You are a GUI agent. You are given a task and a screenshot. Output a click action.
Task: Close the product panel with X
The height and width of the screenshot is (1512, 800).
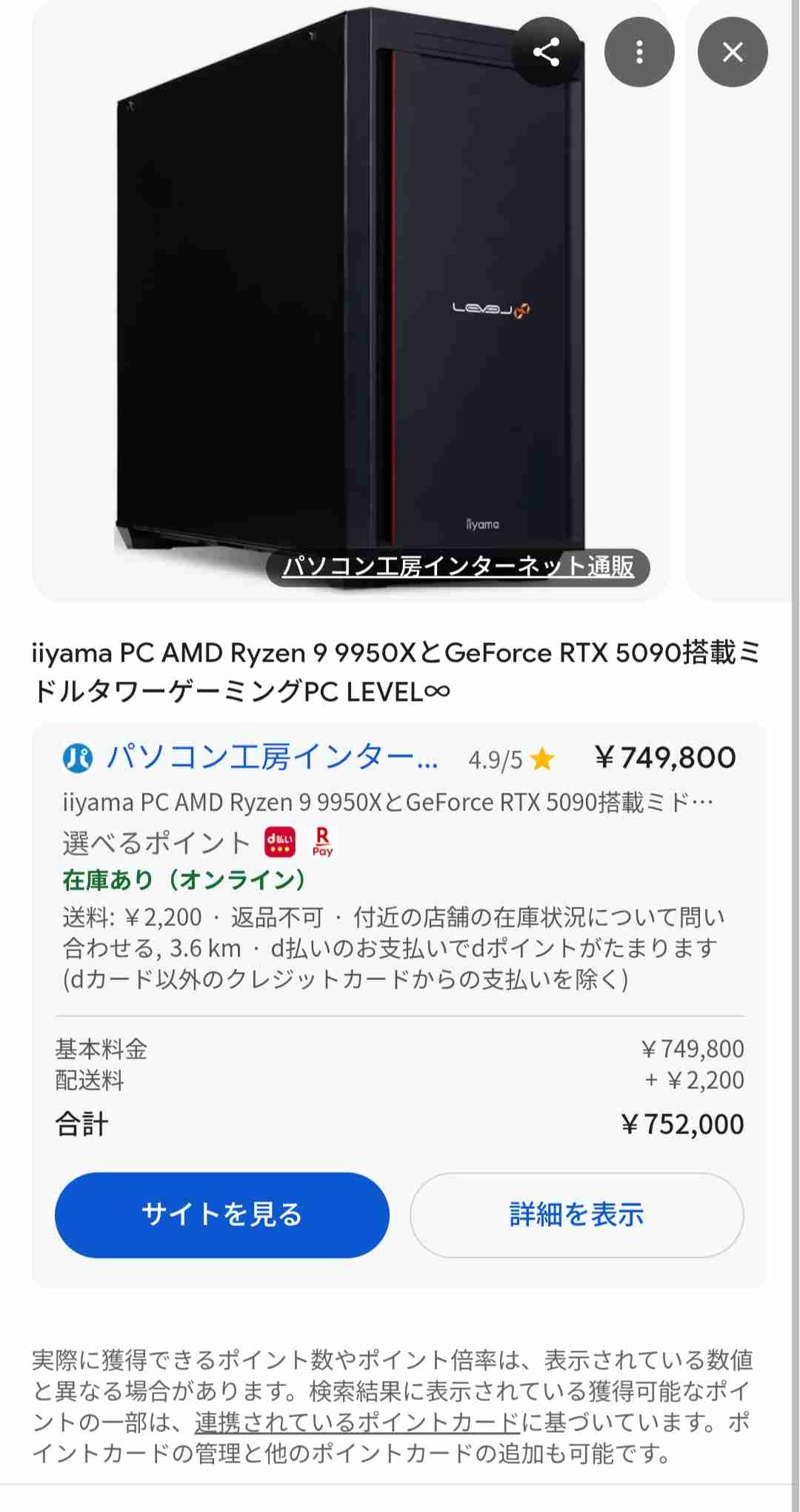[733, 52]
